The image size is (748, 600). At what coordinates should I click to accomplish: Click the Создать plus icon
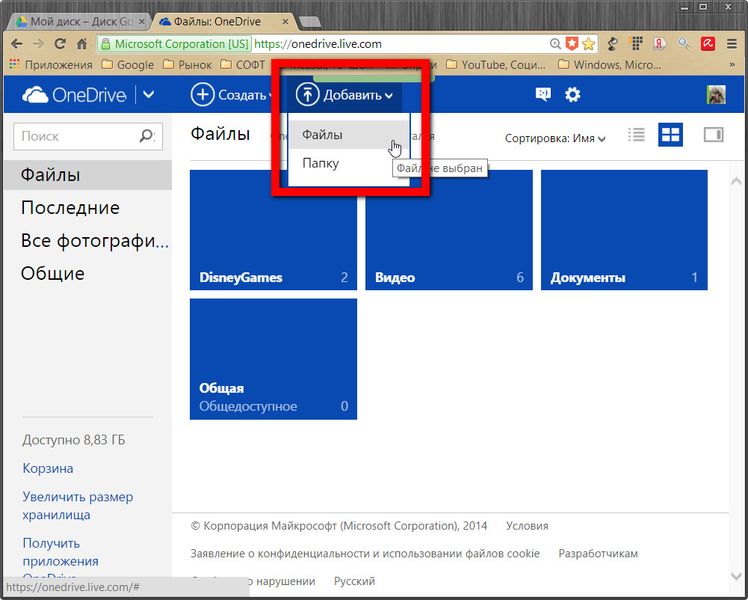click(202, 94)
